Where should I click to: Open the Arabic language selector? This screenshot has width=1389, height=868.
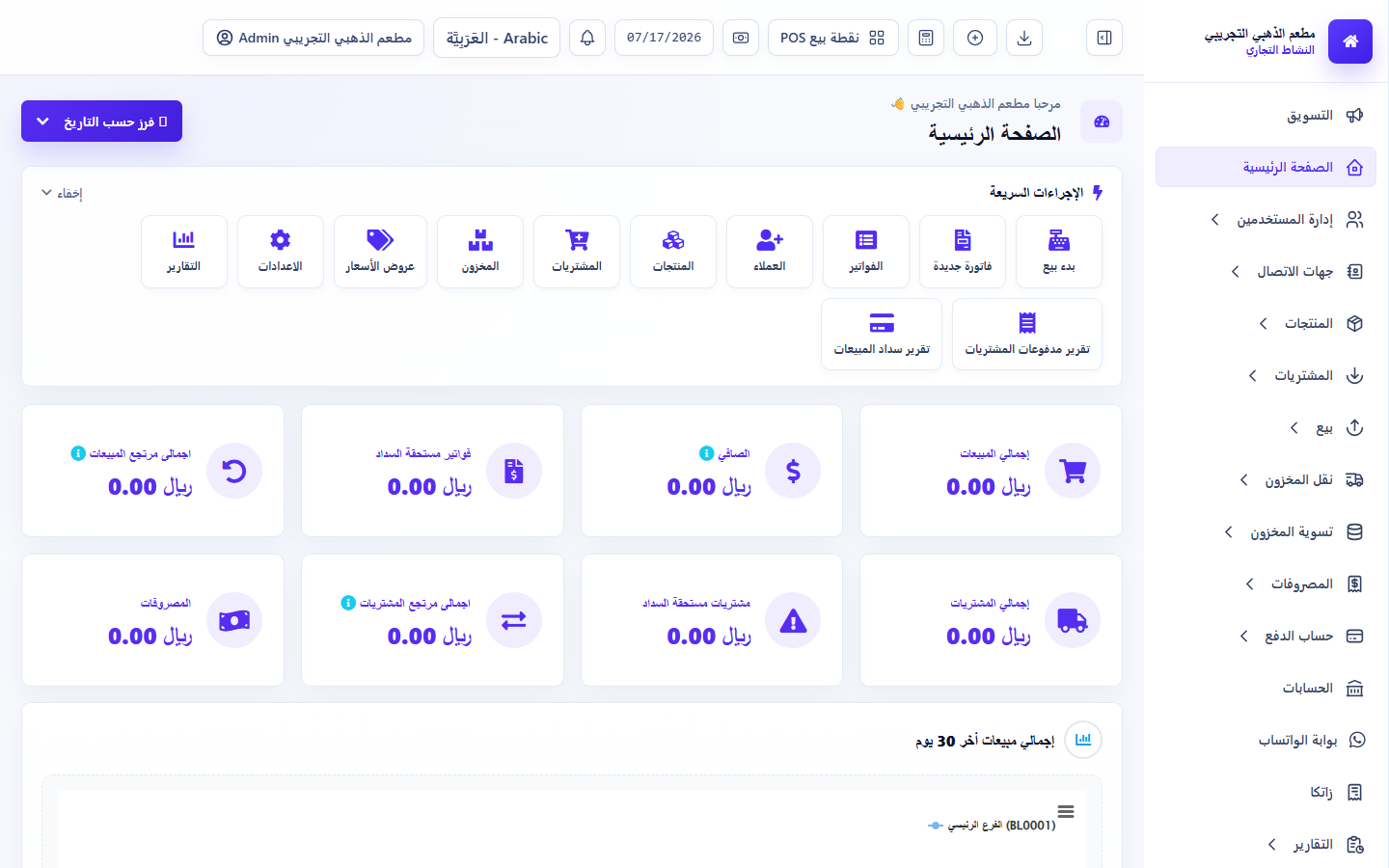497,38
